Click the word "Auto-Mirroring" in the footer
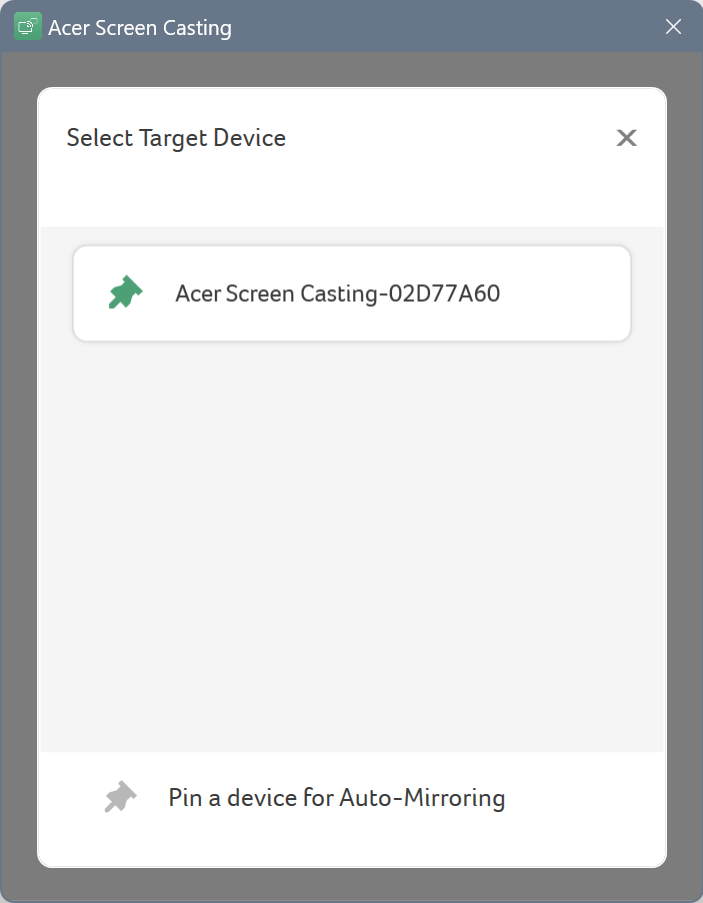The width and height of the screenshot is (703, 903). [422, 798]
